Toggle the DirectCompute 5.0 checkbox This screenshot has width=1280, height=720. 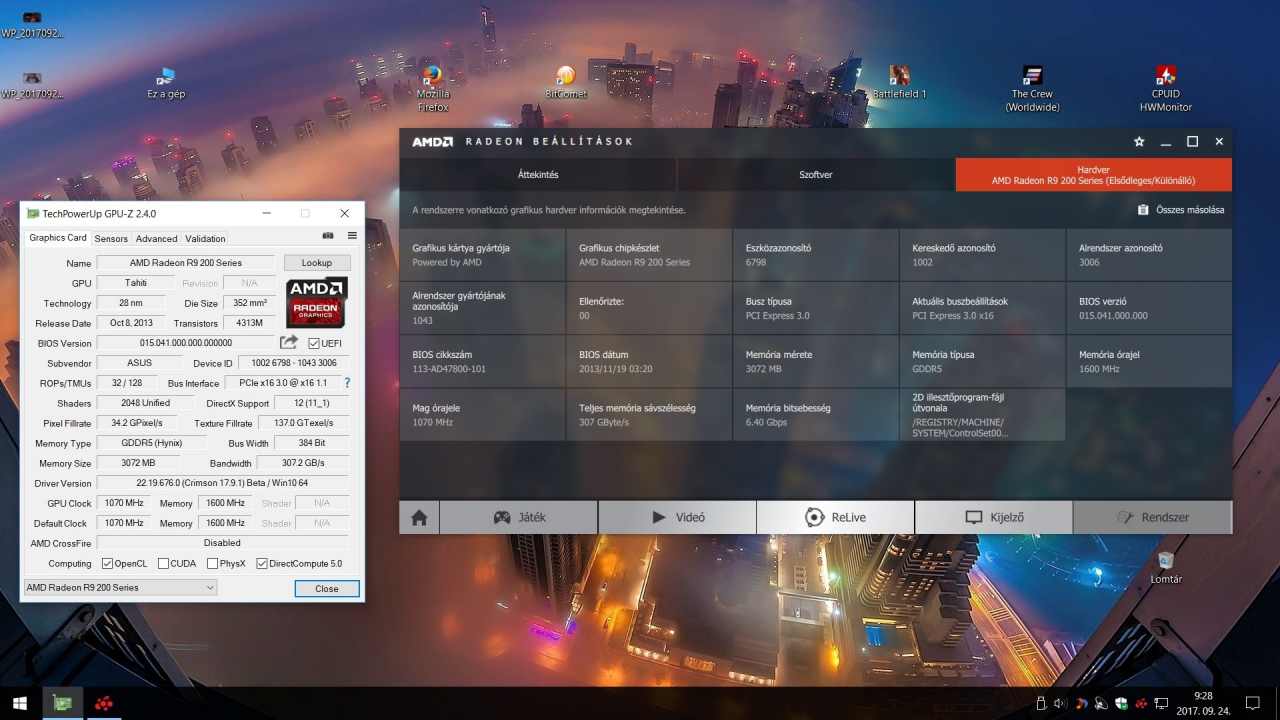[x=262, y=564]
